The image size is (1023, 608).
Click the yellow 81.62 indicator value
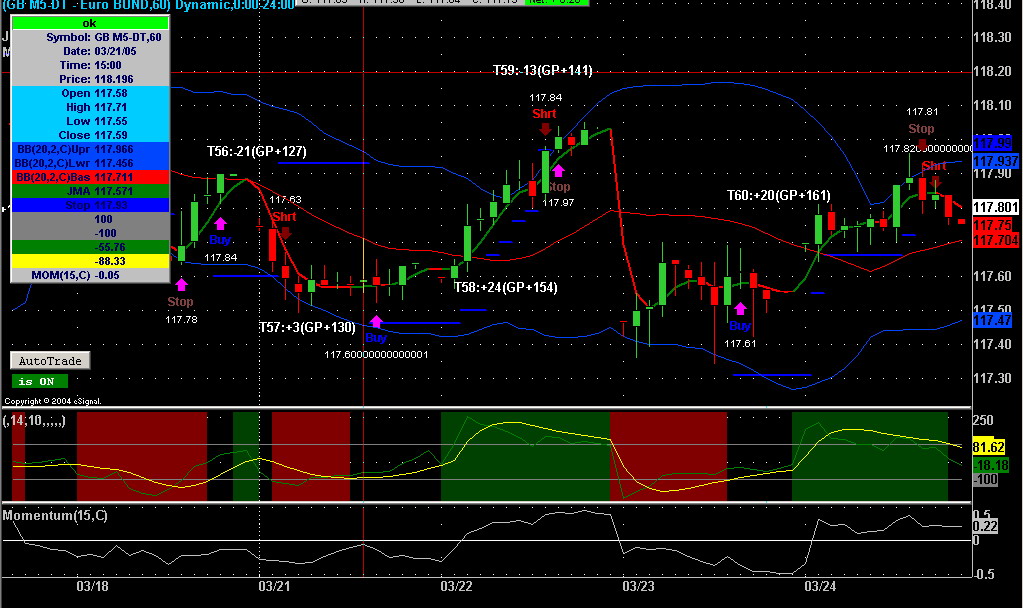click(988, 447)
